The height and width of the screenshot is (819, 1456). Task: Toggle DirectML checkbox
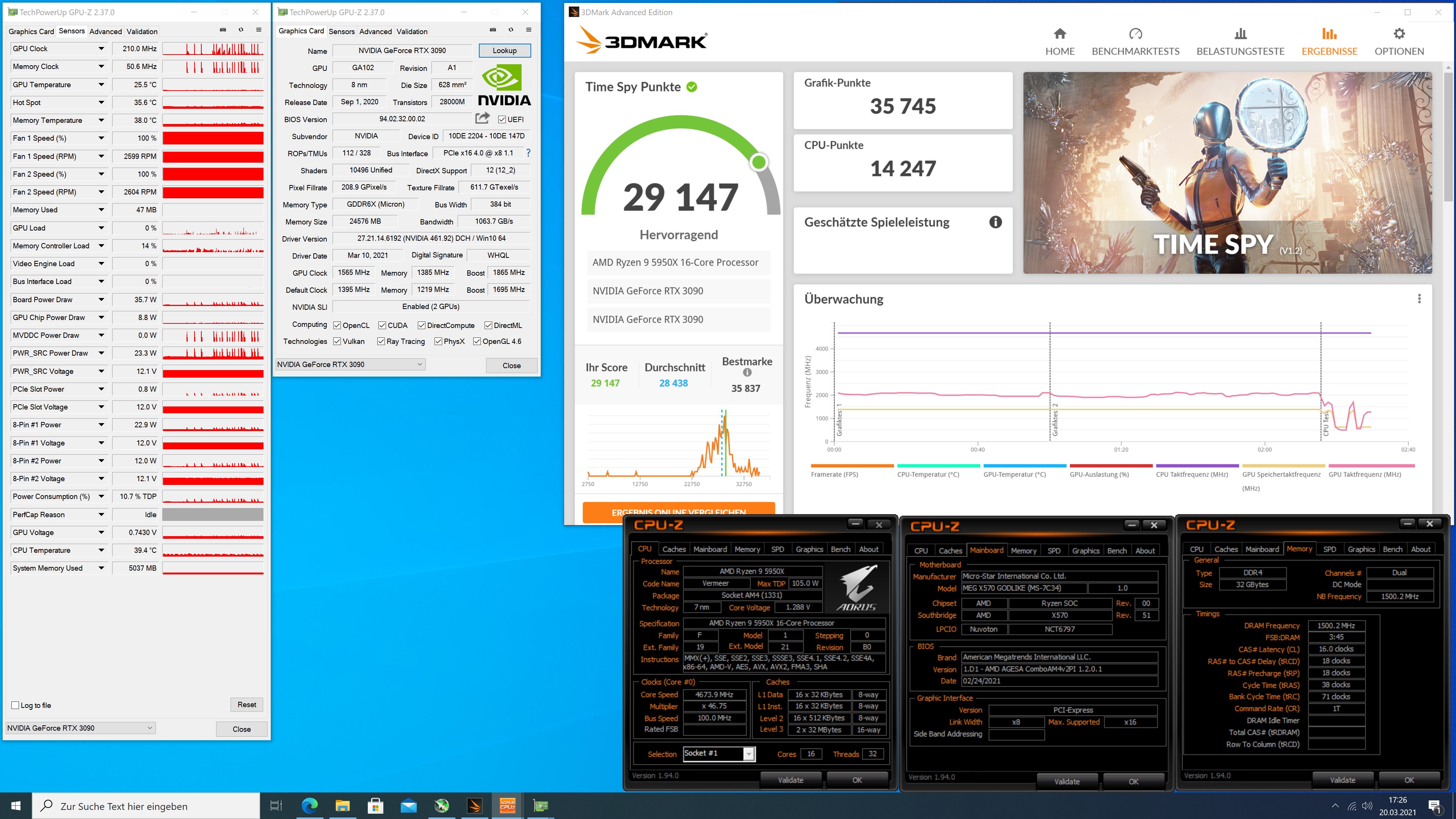[488, 325]
